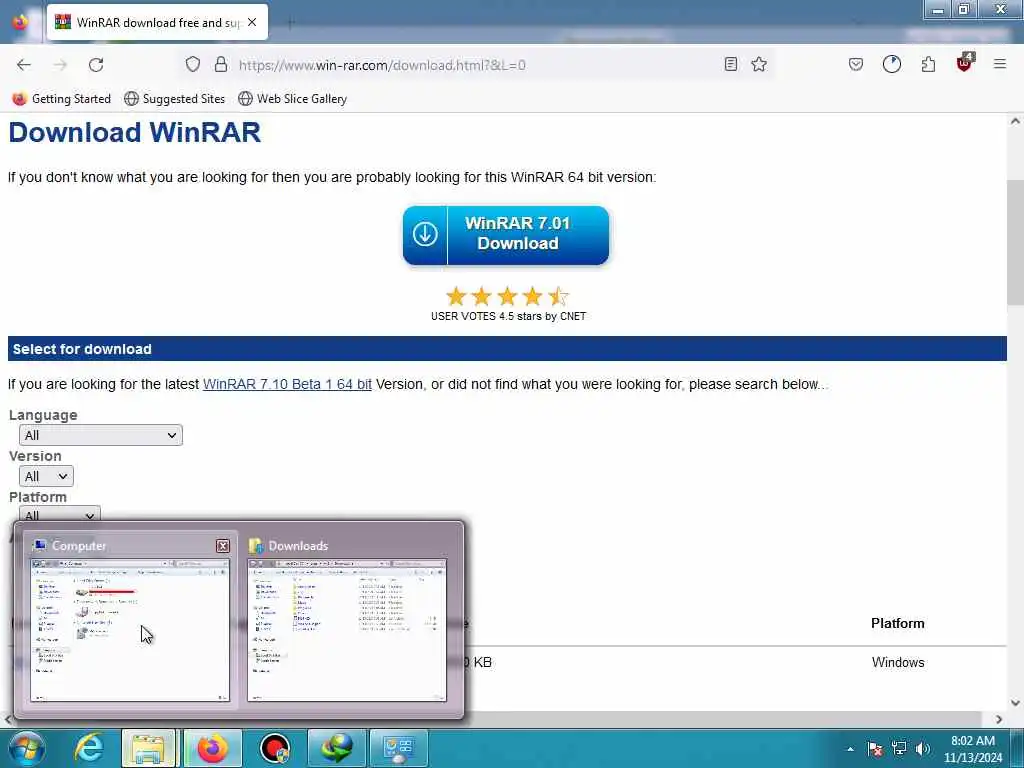Open the Extensions puzzle icon
Image resolution: width=1024 pixels, height=768 pixels.
928,64
